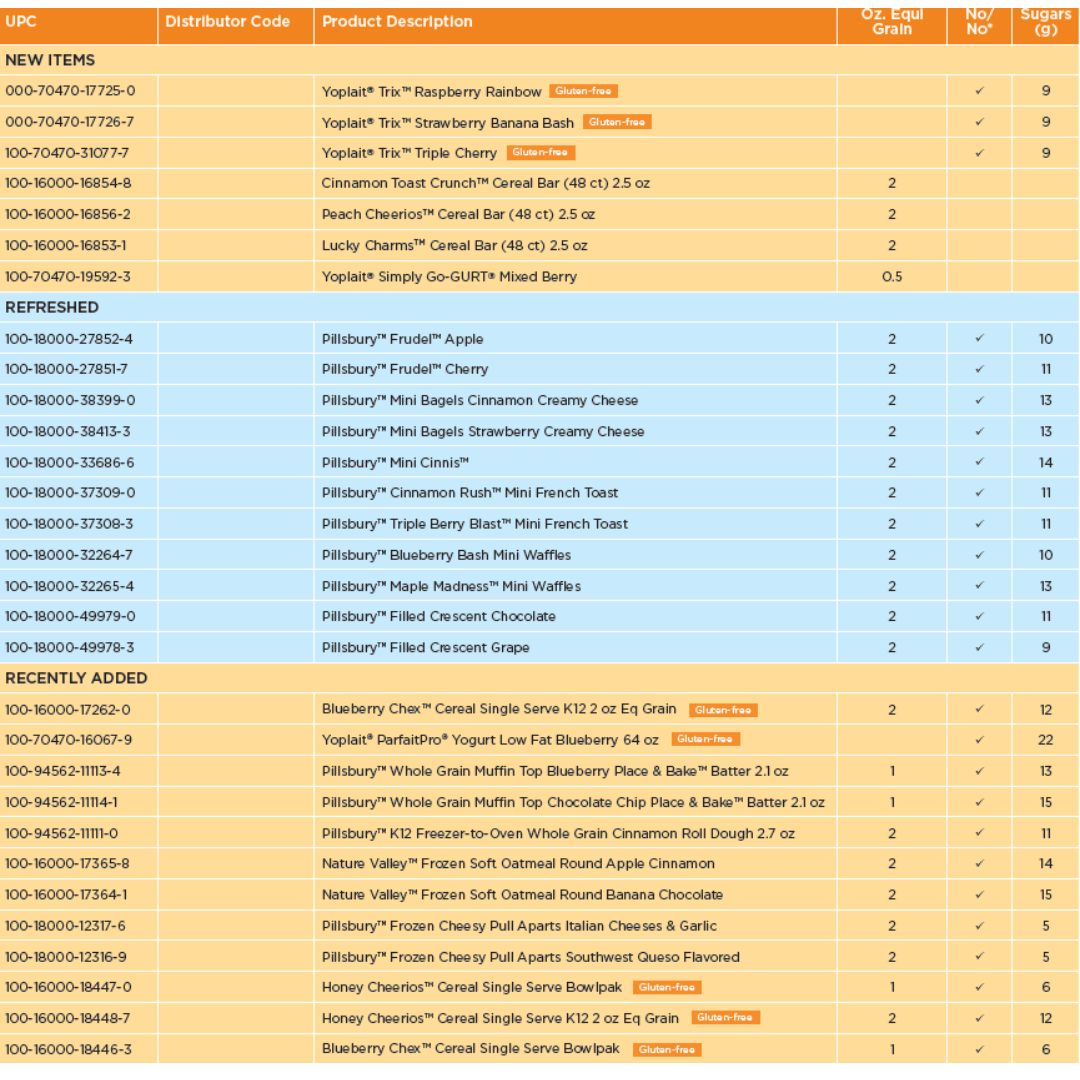Click grain value 1 for Honey Cheerios Bowlpak

tap(893, 987)
